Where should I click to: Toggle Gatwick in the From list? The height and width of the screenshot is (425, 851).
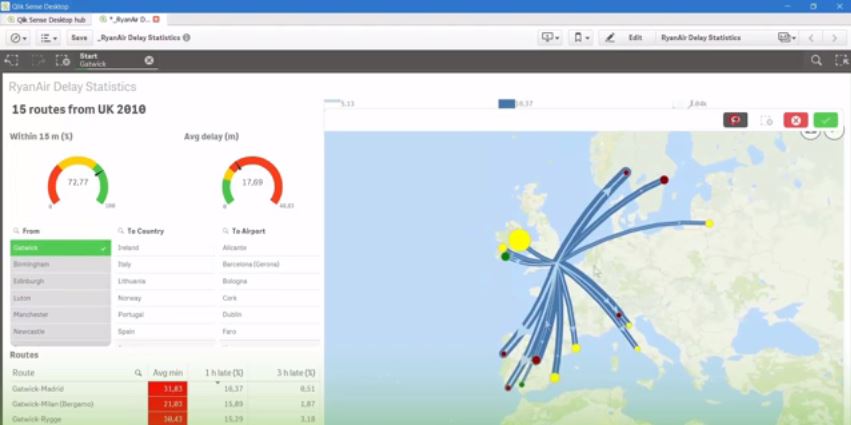60,247
